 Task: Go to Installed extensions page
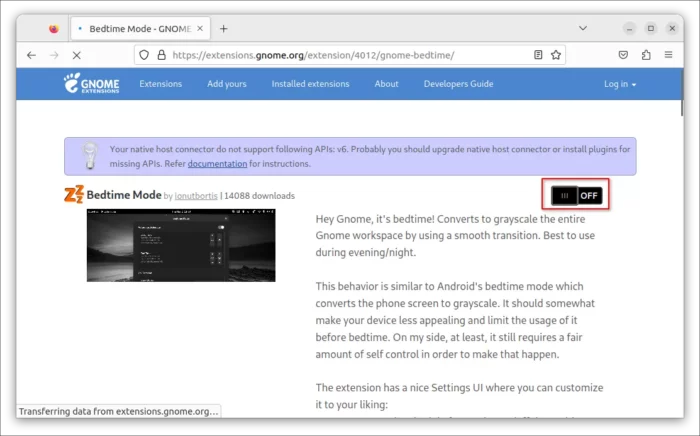click(310, 84)
